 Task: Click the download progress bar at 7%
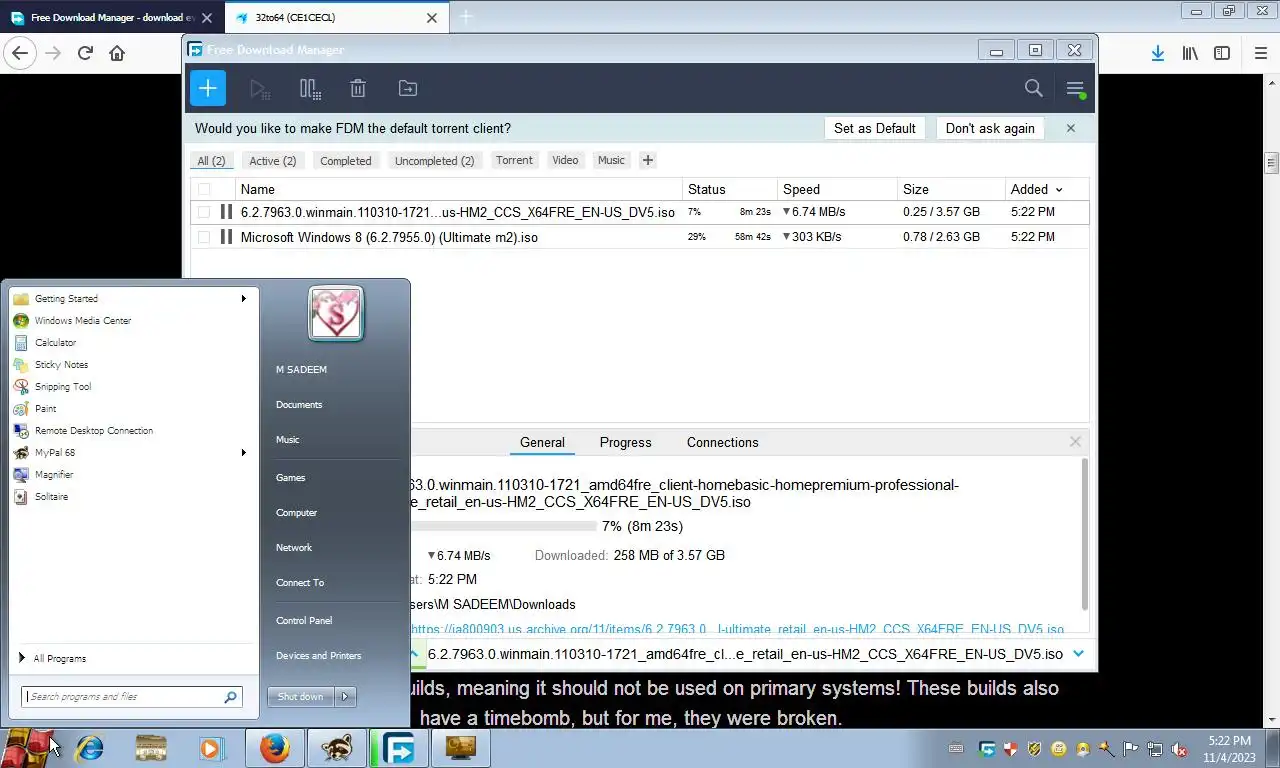click(504, 526)
